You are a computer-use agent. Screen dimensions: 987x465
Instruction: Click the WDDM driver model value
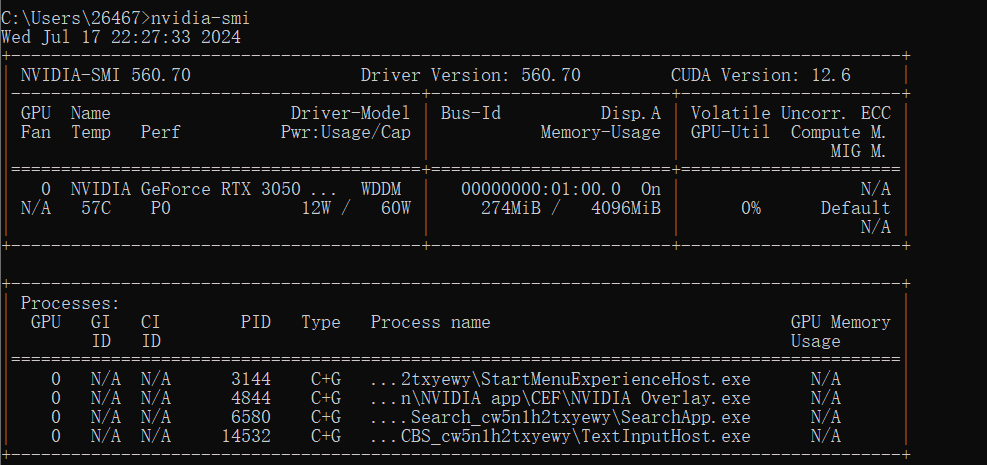coord(381,189)
